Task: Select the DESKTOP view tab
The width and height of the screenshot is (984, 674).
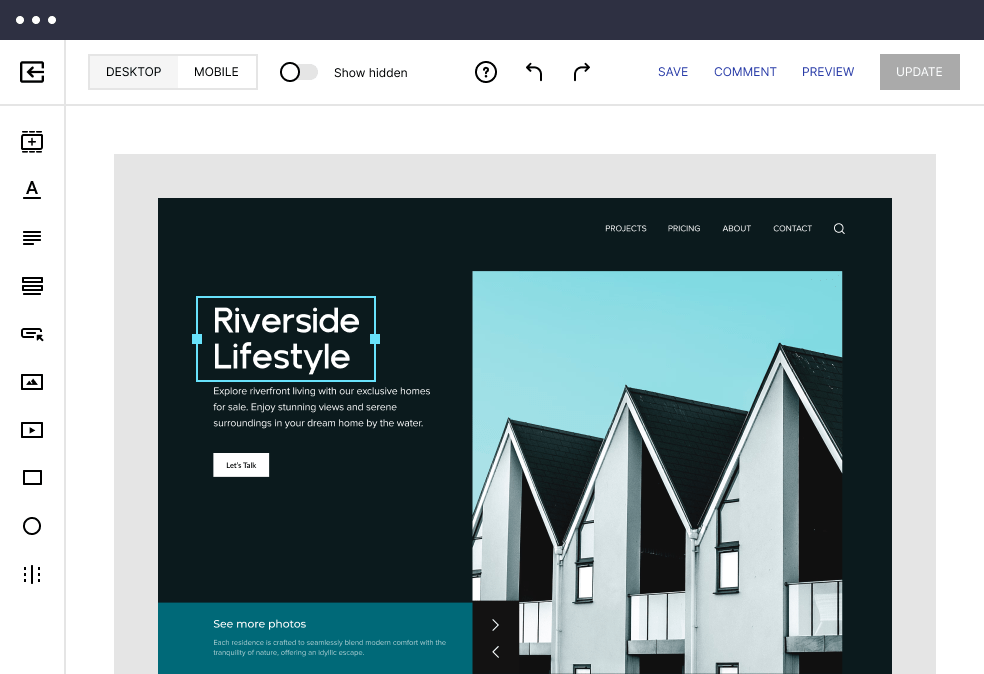Action: coord(133,71)
